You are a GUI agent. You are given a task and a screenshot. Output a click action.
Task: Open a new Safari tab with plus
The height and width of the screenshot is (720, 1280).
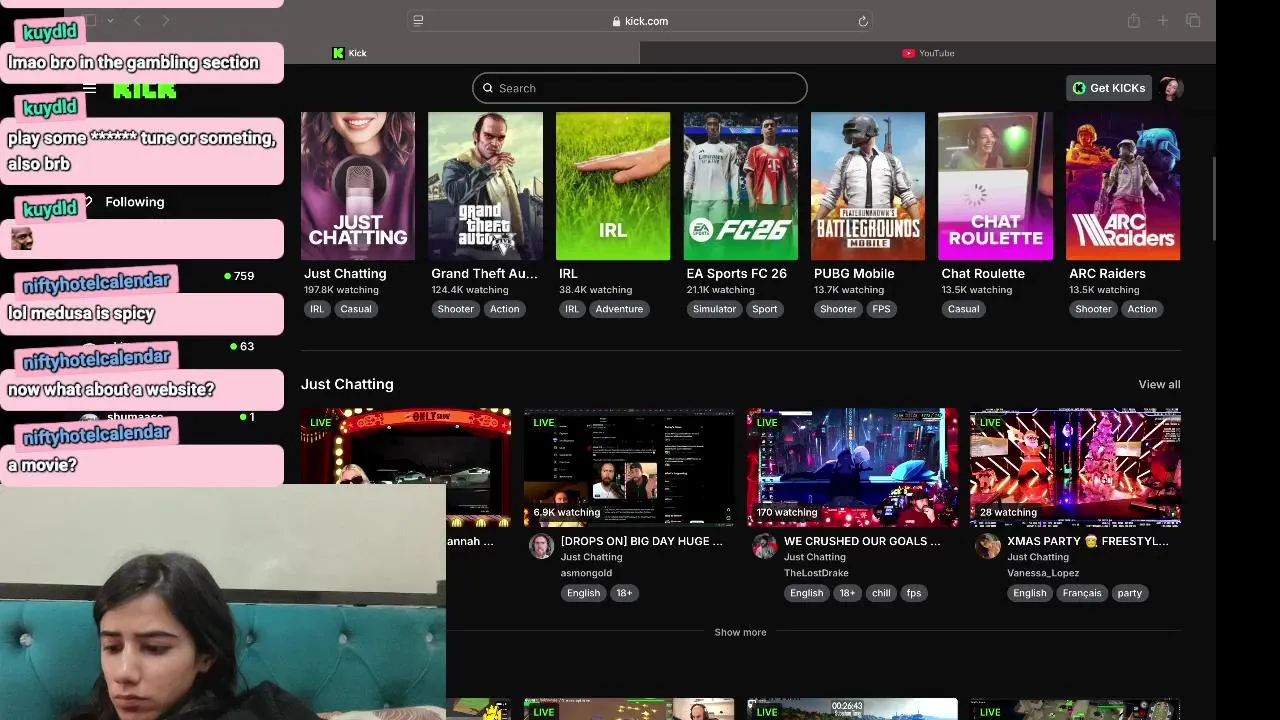point(1163,21)
